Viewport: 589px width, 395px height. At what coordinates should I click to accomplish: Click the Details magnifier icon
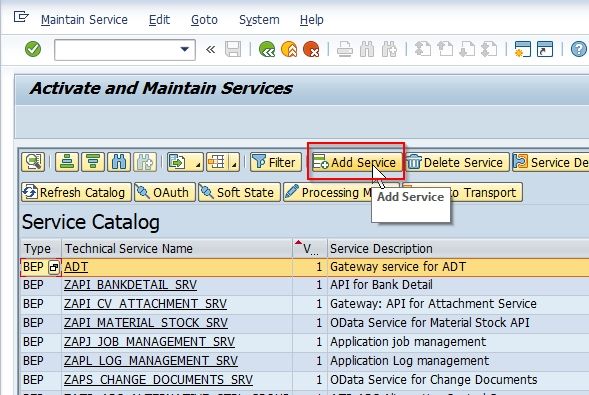[33, 162]
